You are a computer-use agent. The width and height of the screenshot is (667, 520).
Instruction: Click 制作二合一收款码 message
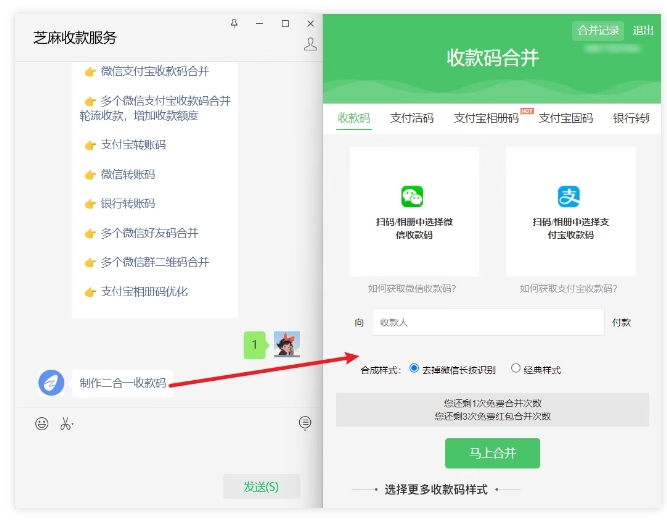coord(123,383)
